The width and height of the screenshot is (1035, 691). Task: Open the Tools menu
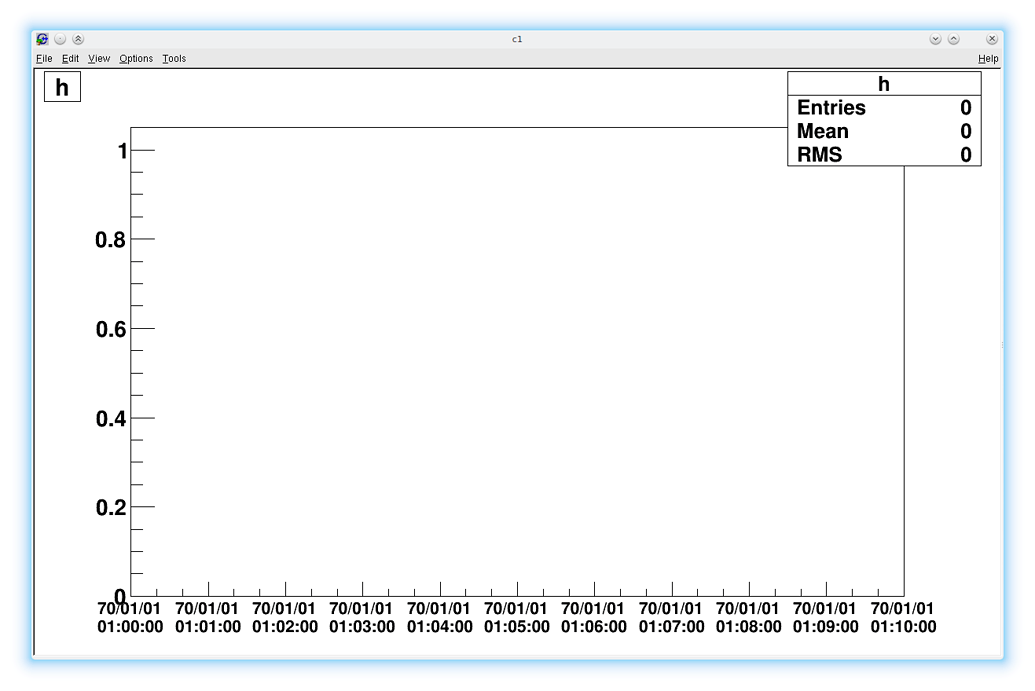(x=174, y=59)
